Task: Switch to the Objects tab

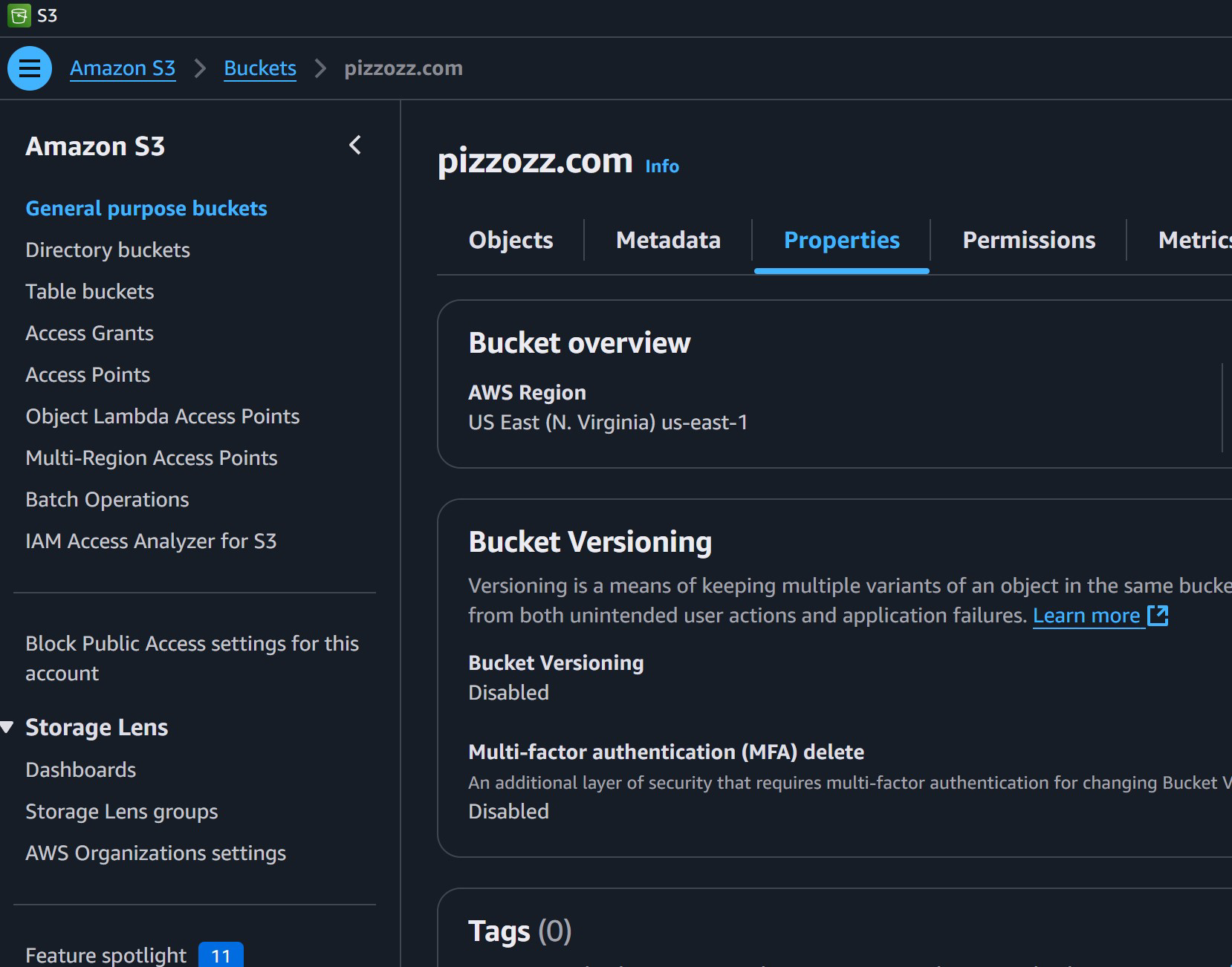Action: pyautogui.click(x=510, y=240)
